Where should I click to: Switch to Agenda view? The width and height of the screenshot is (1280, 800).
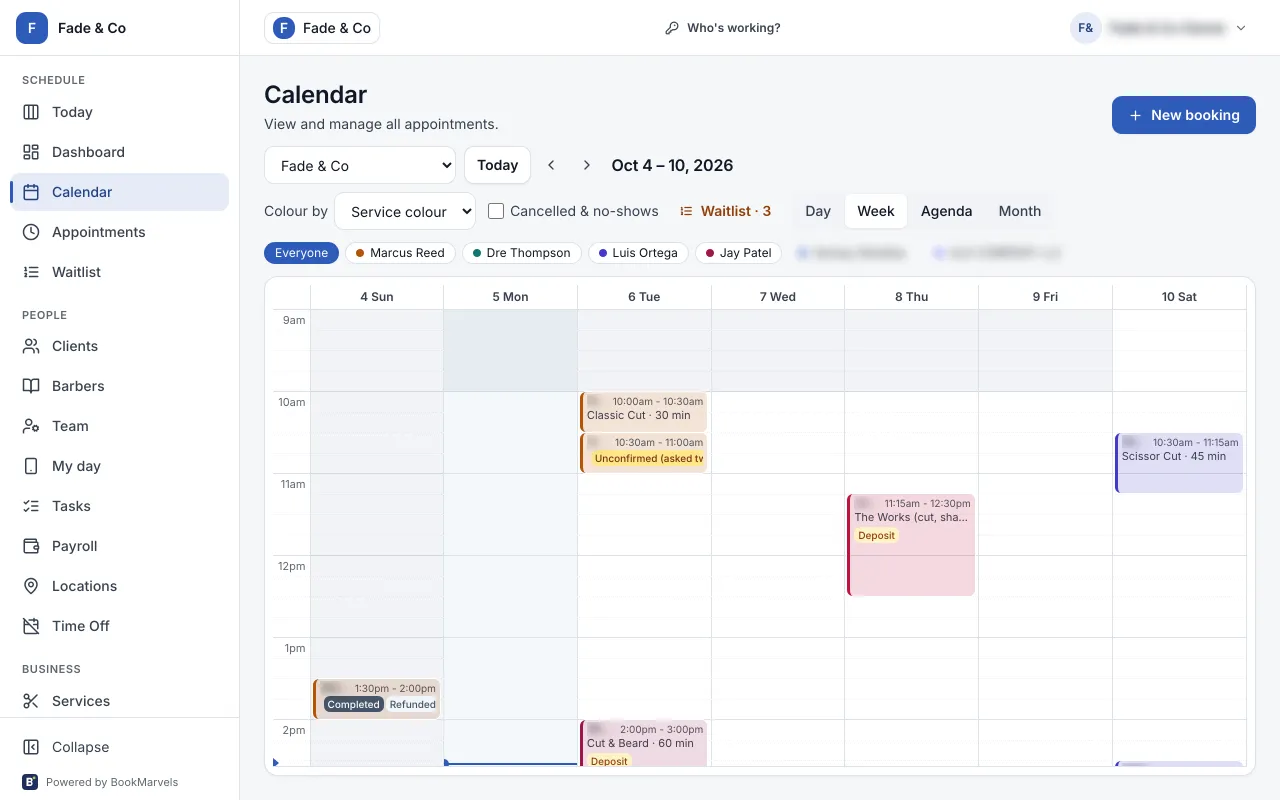point(946,211)
